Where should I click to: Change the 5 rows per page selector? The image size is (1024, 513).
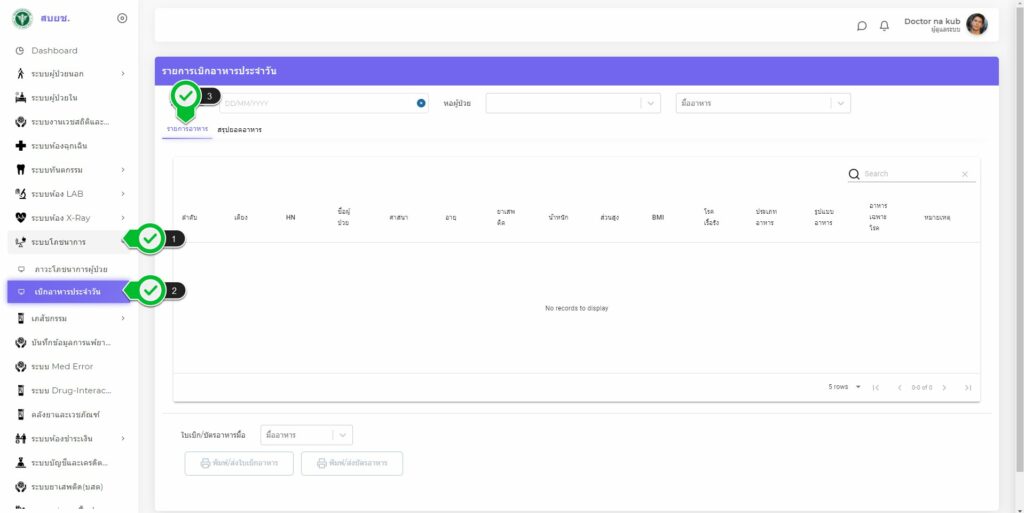point(844,387)
